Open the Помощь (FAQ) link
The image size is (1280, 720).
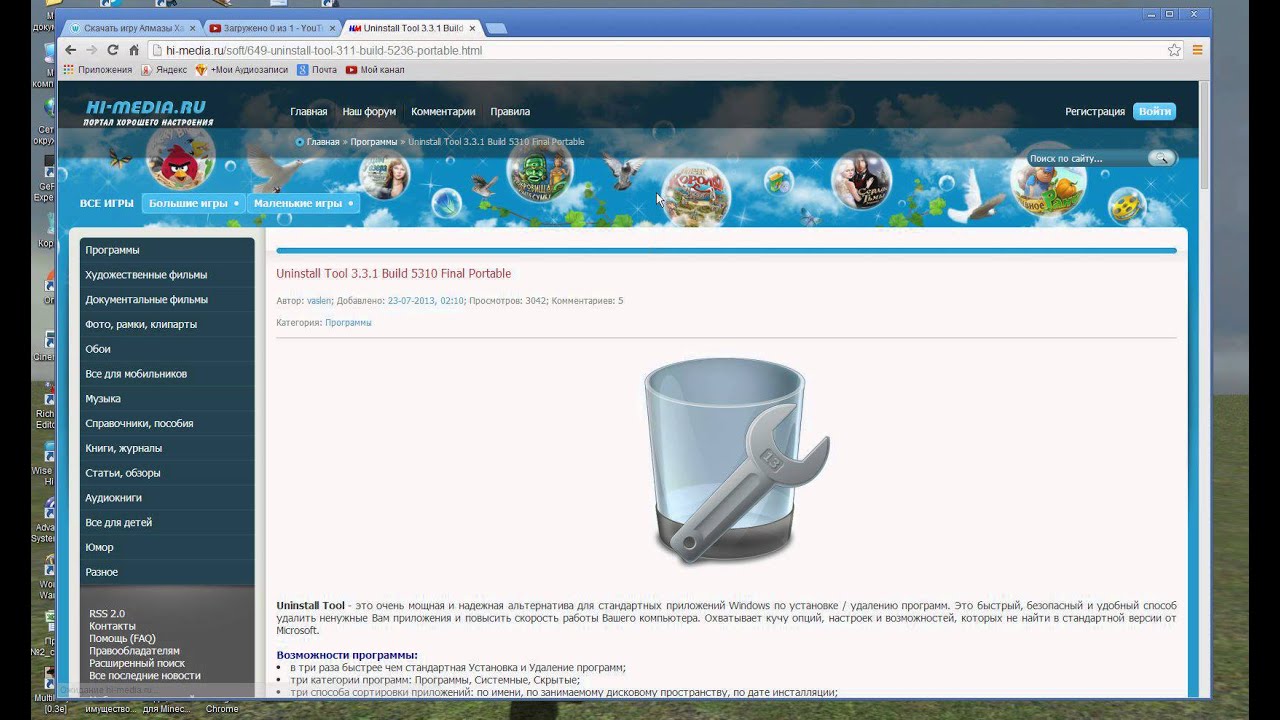[122, 638]
